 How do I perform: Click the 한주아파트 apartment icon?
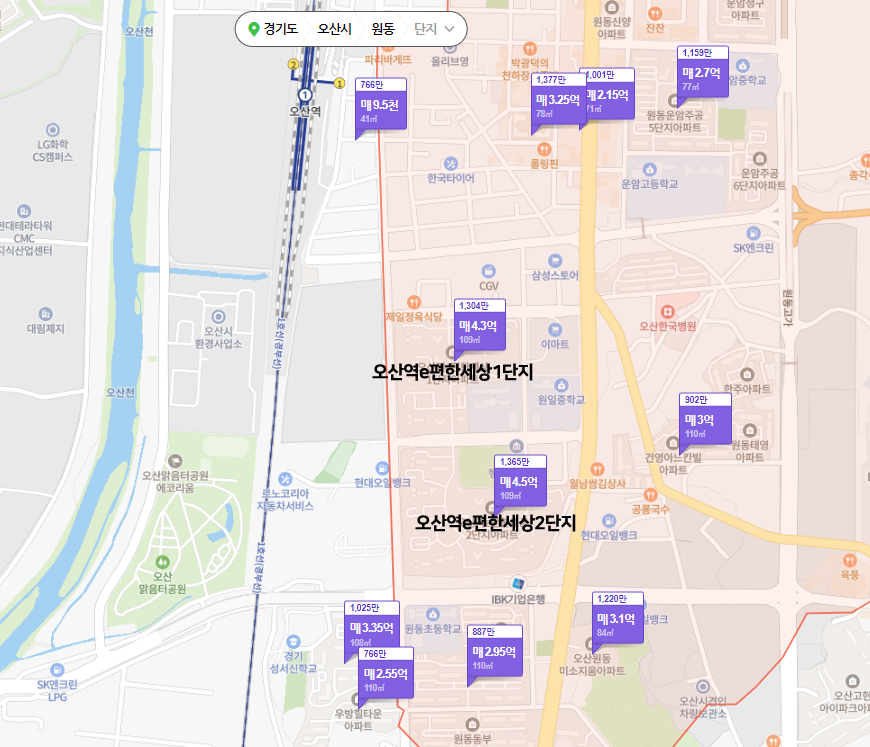747,374
